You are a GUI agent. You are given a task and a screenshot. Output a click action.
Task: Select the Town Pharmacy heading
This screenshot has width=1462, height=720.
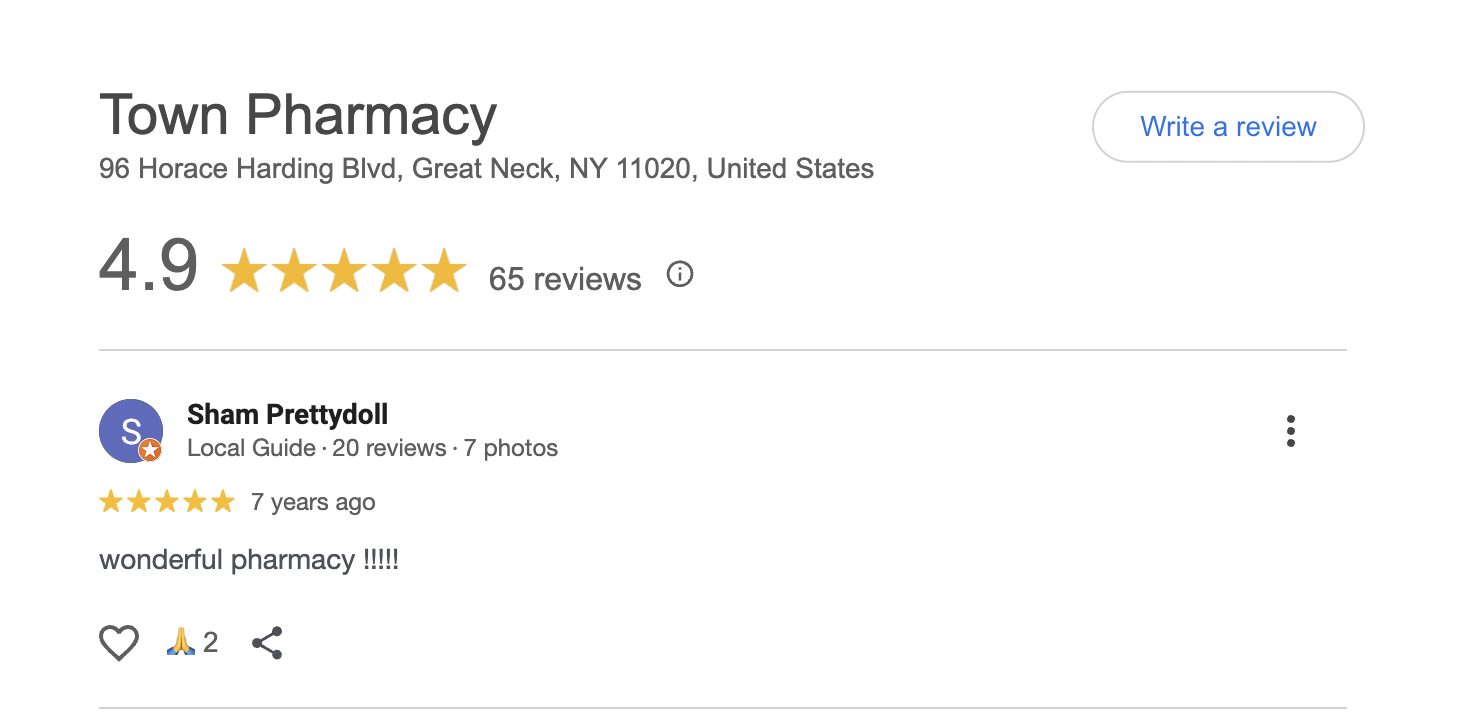point(298,115)
